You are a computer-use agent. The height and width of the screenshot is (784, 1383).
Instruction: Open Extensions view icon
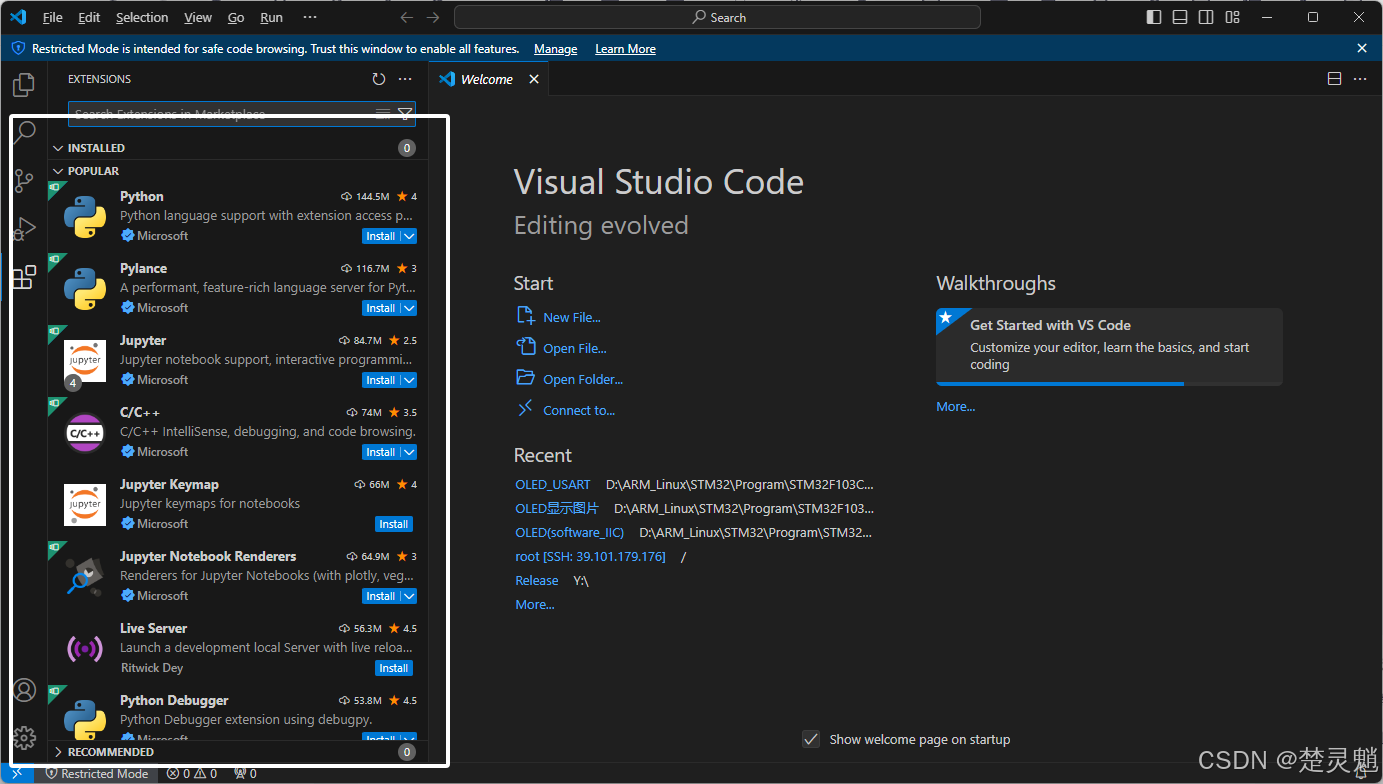point(24,277)
